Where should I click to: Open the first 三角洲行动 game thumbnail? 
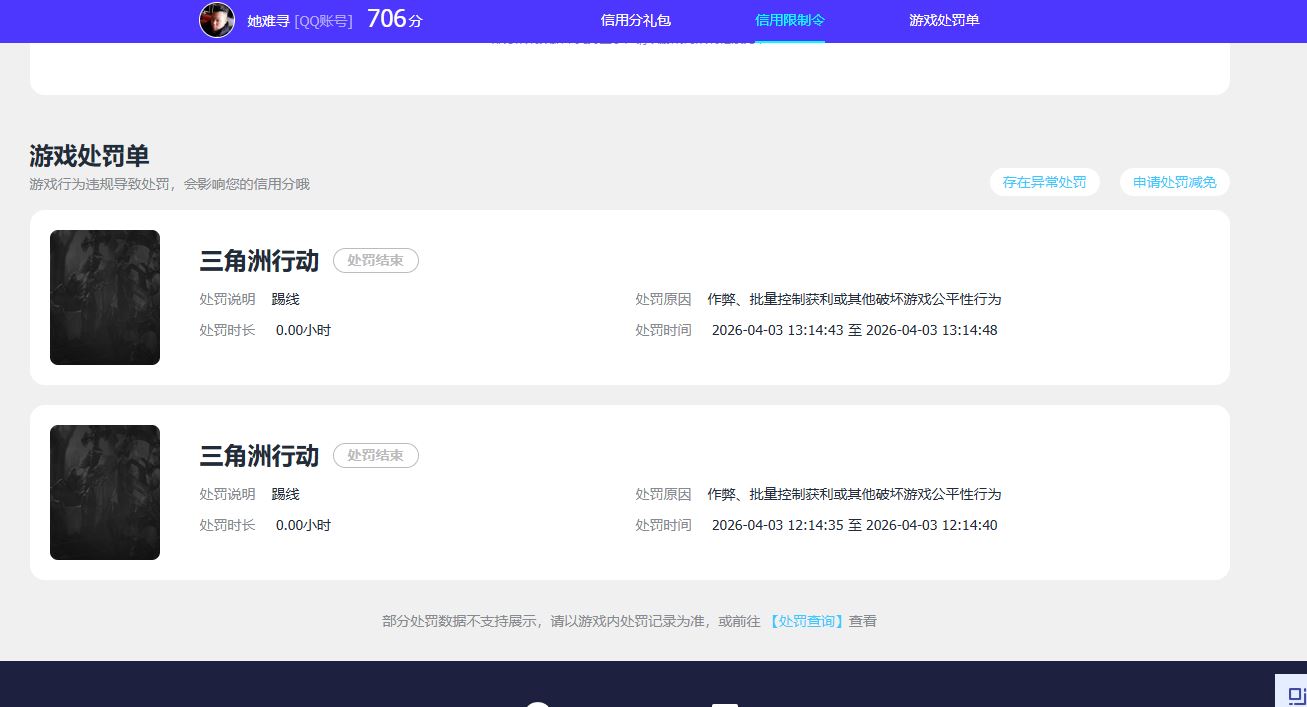point(105,297)
